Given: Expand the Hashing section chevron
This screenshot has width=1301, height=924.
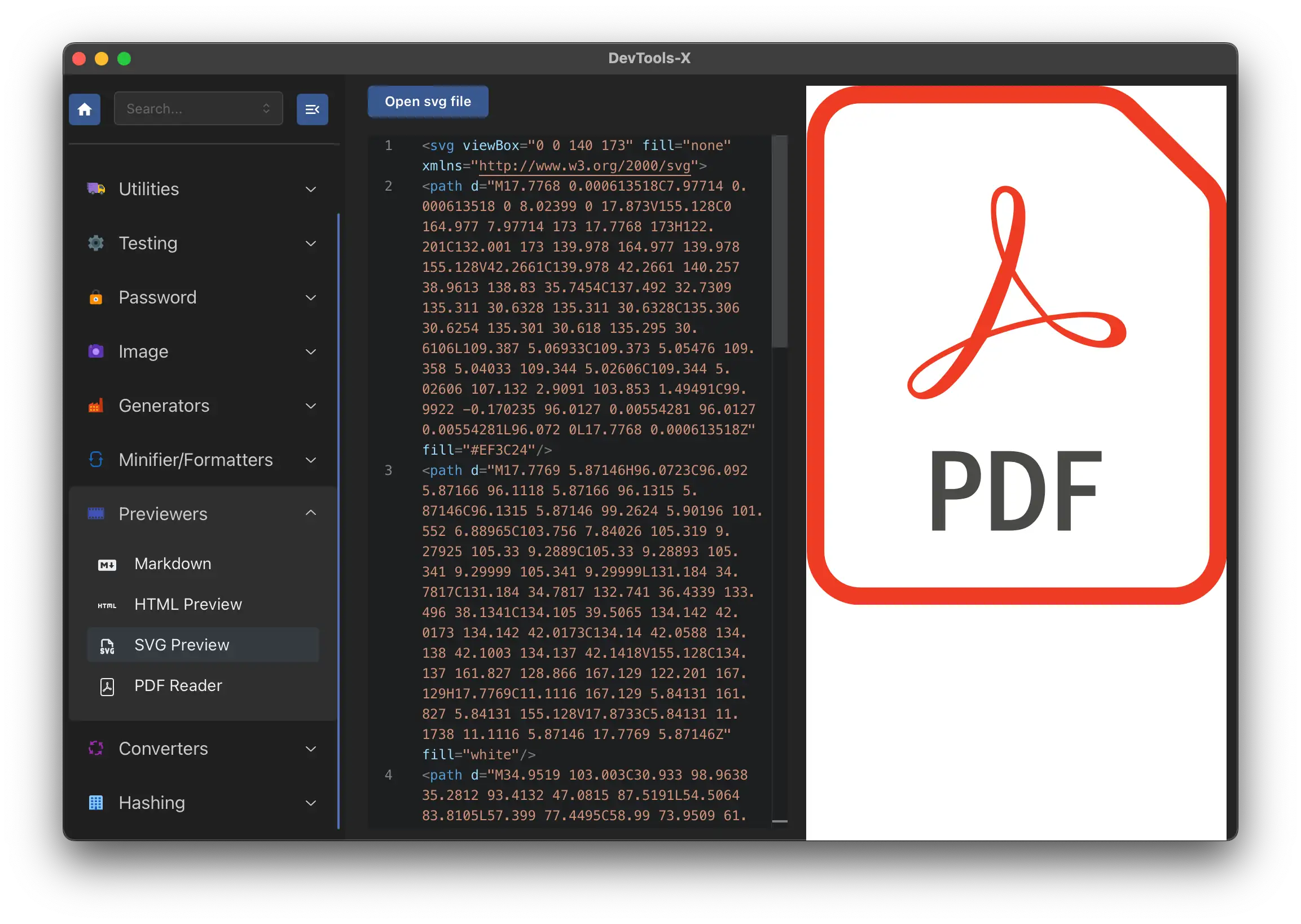Looking at the screenshot, I should (311, 803).
